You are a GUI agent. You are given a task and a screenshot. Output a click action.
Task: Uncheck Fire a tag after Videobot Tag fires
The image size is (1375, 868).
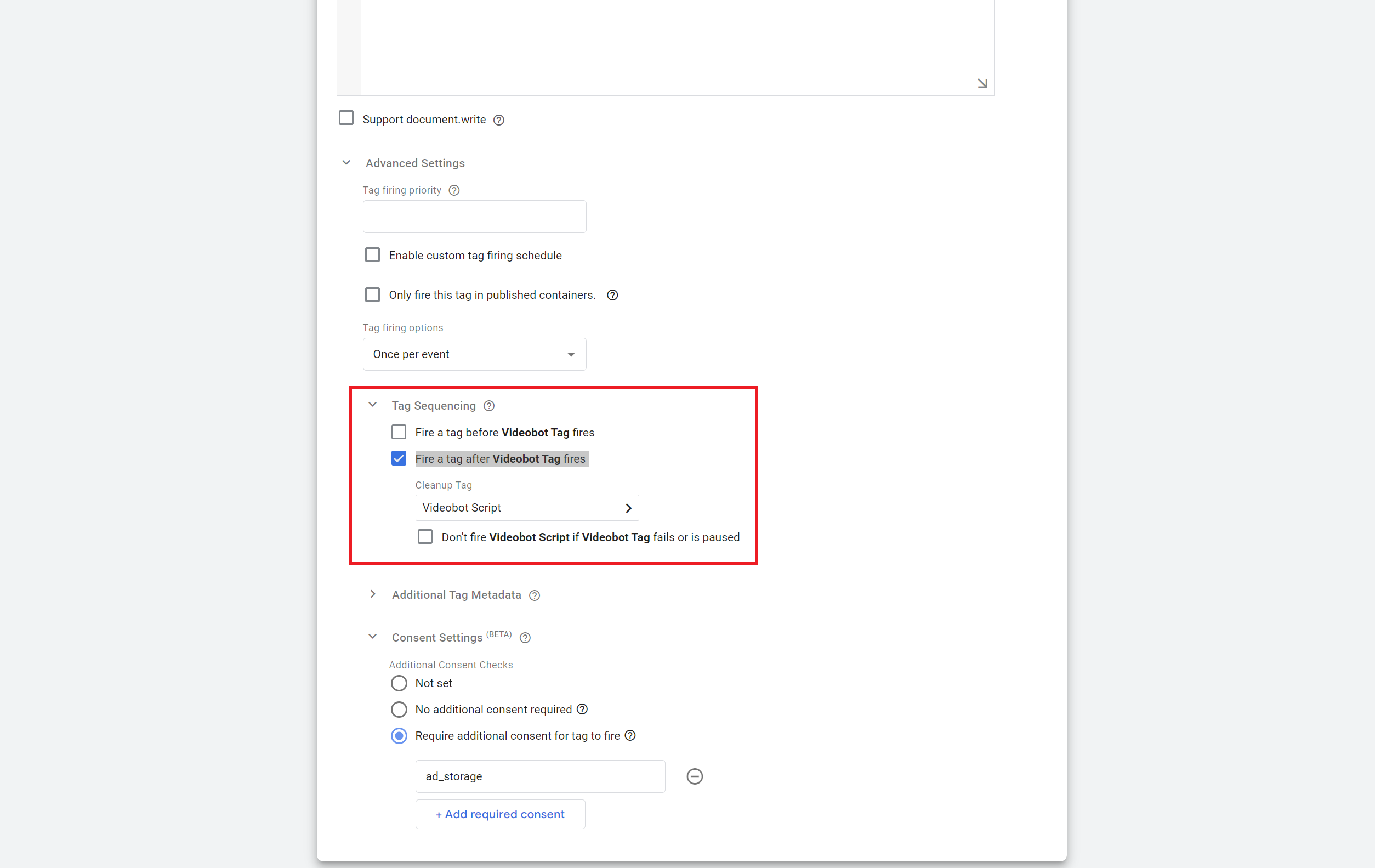tap(399, 458)
